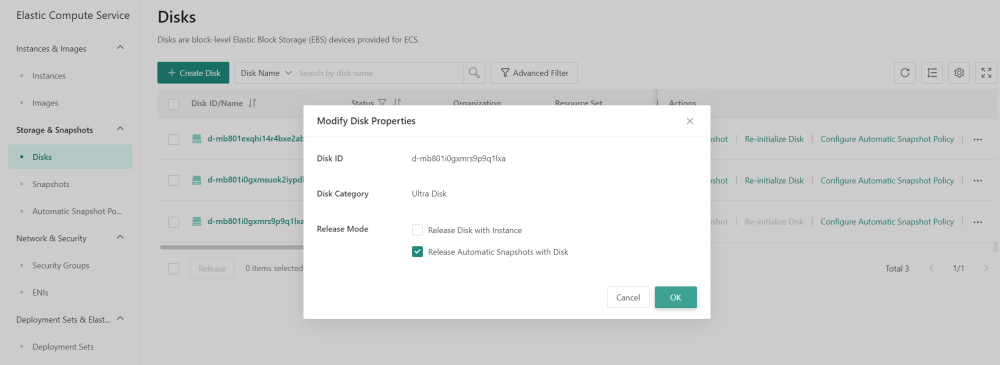Tick the bottom select-all checkbox near Release
This screenshot has width=1000, height=365.
[173, 269]
